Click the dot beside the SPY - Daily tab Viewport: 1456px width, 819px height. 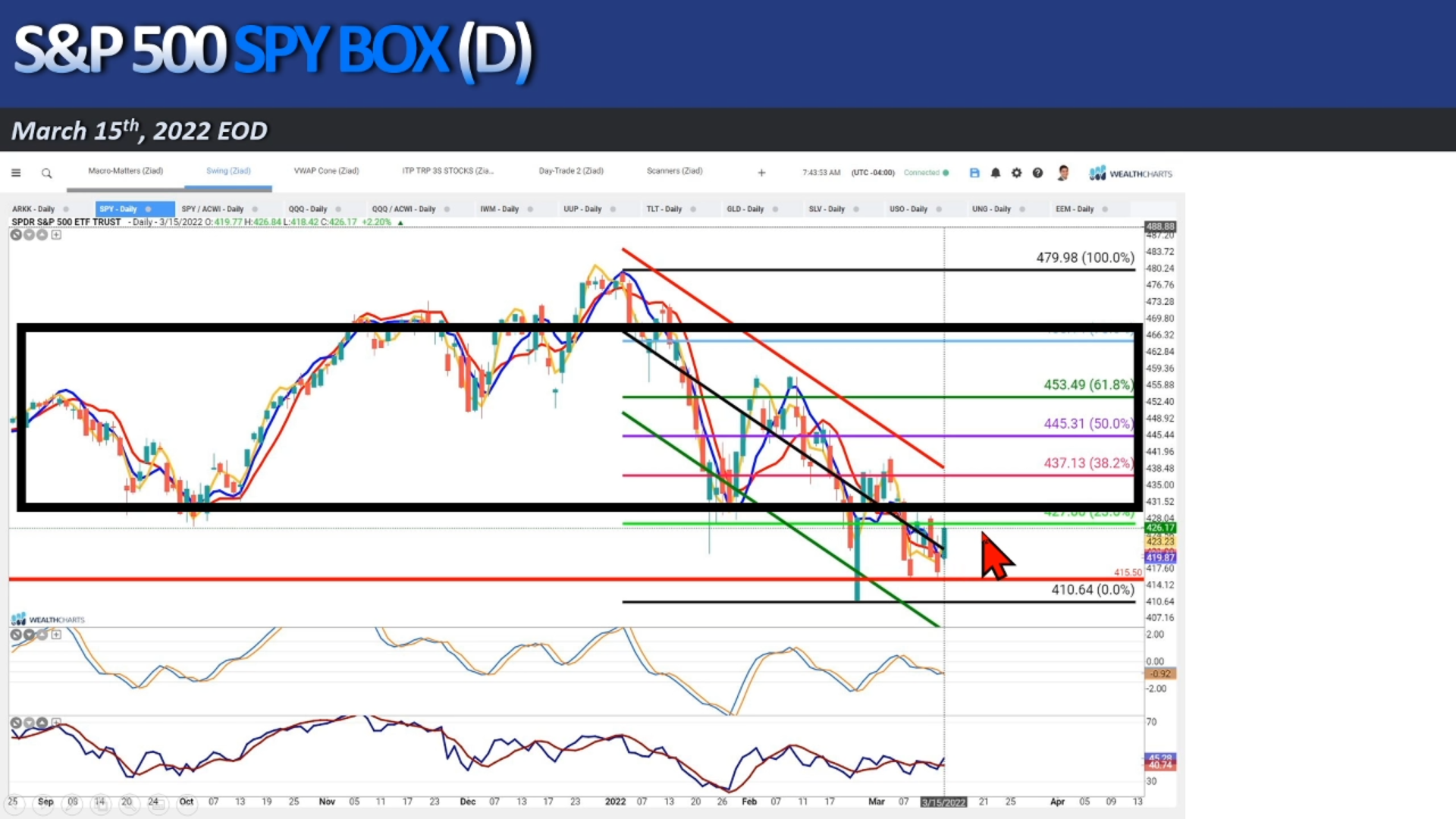click(x=148, y=209)
